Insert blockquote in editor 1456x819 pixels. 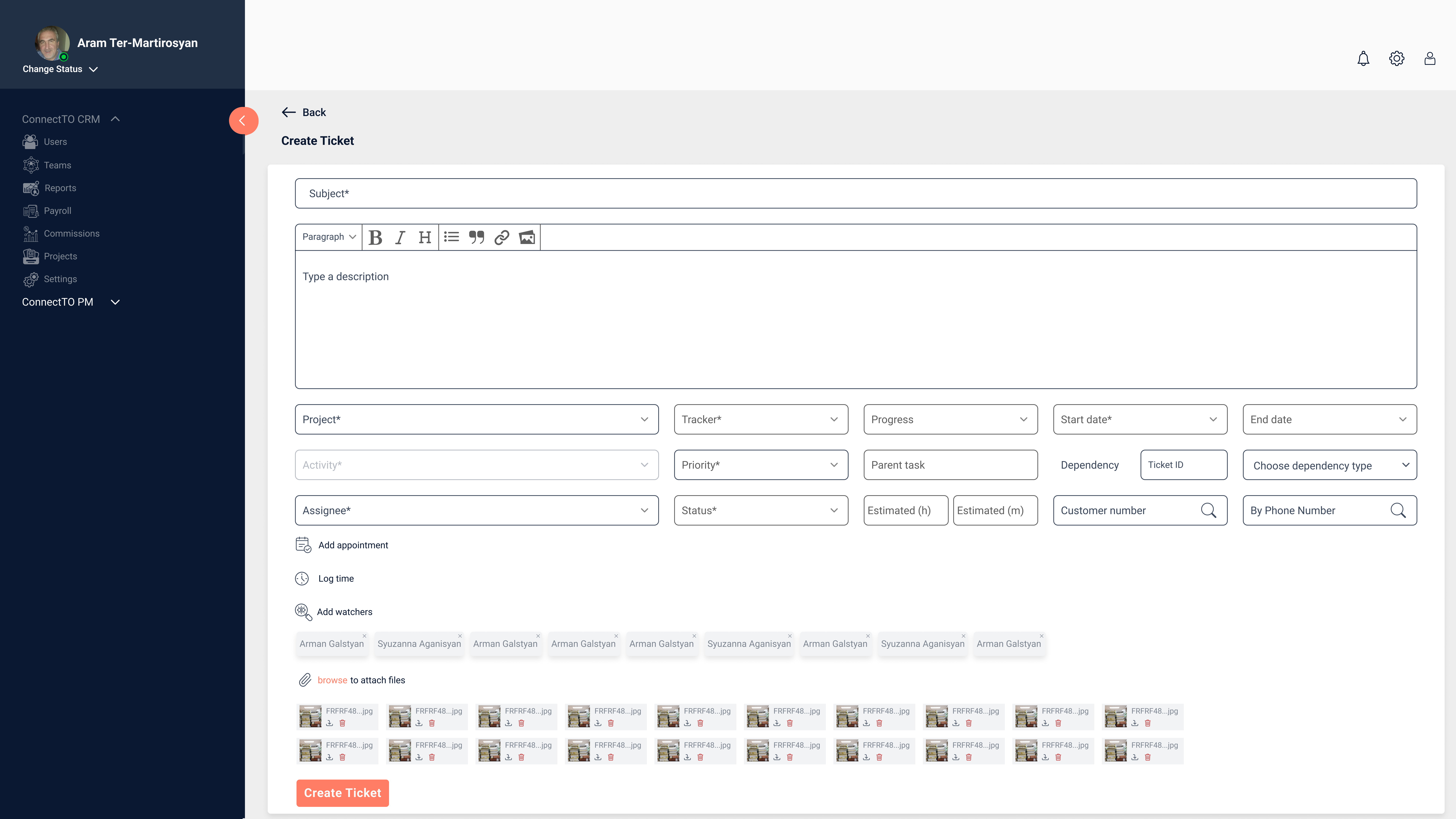[x=476, y=237]
